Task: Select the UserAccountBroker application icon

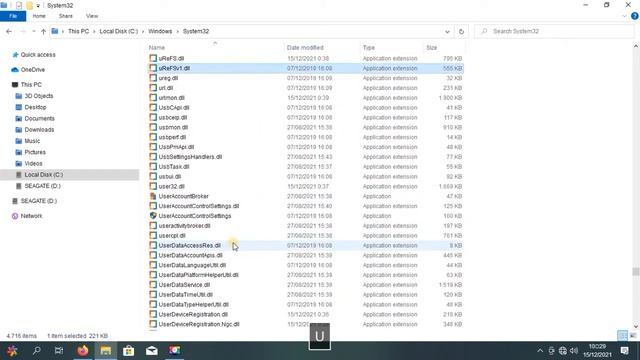Action: pyautogui.click(x=153, y=196)
